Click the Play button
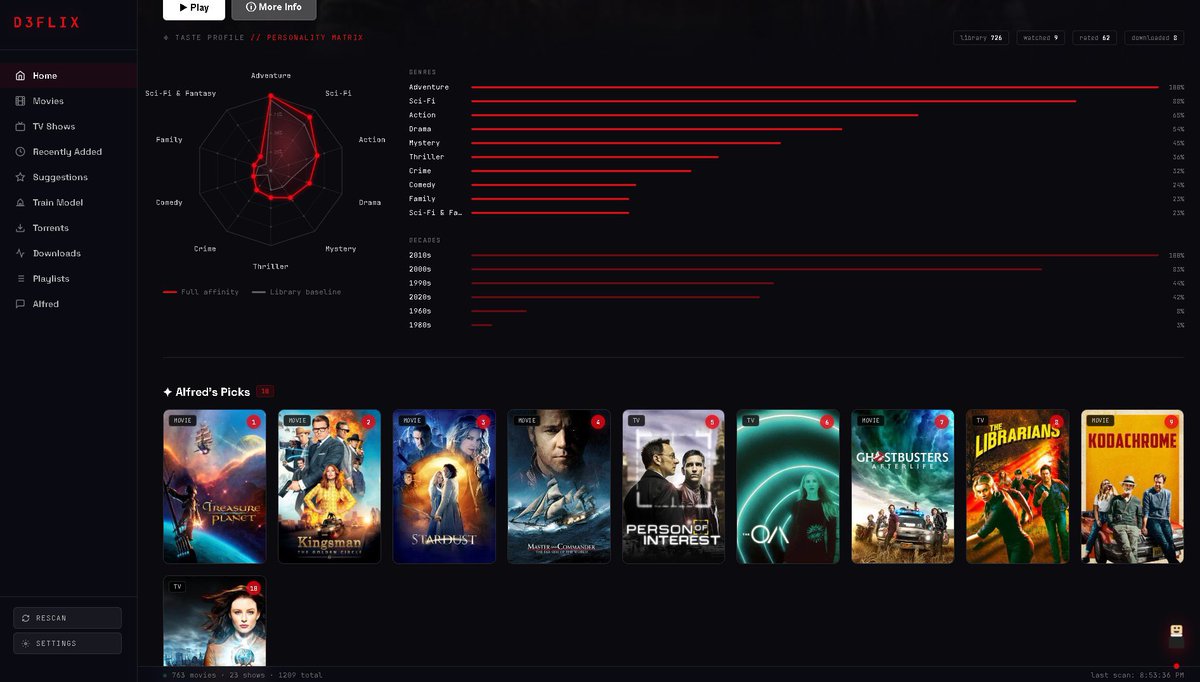 [194, 8]
